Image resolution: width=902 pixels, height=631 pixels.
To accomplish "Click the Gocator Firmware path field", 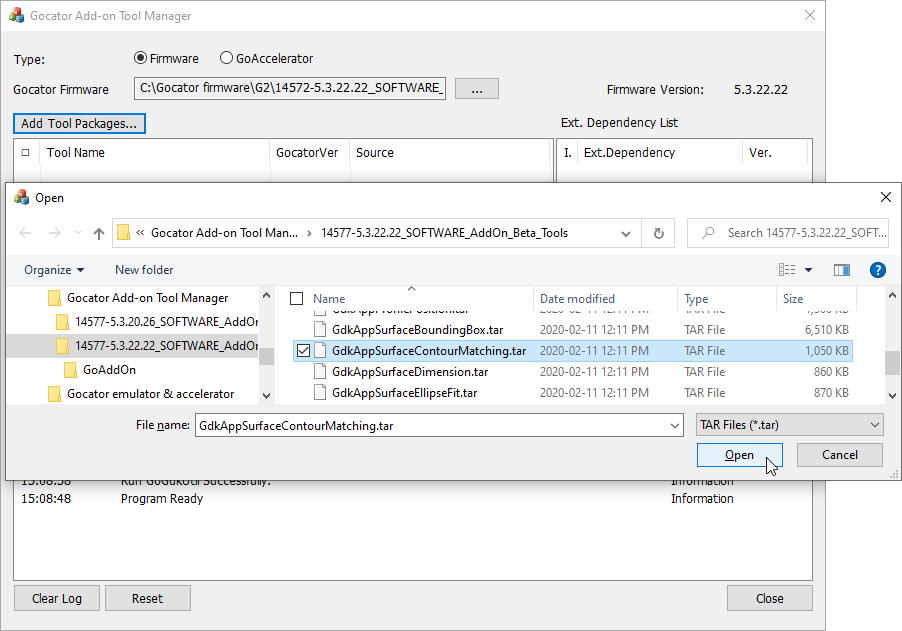I will tap(290, 89).
